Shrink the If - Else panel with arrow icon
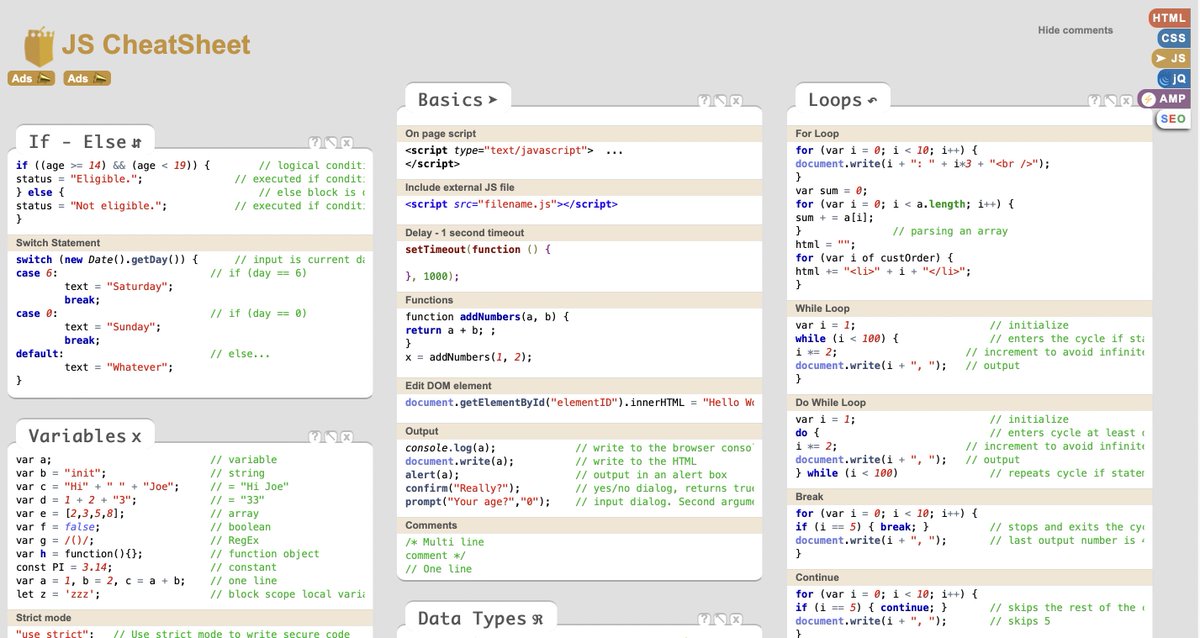Image resolution: width=1200 pixels, height=638 pixels. coord(331,143)
